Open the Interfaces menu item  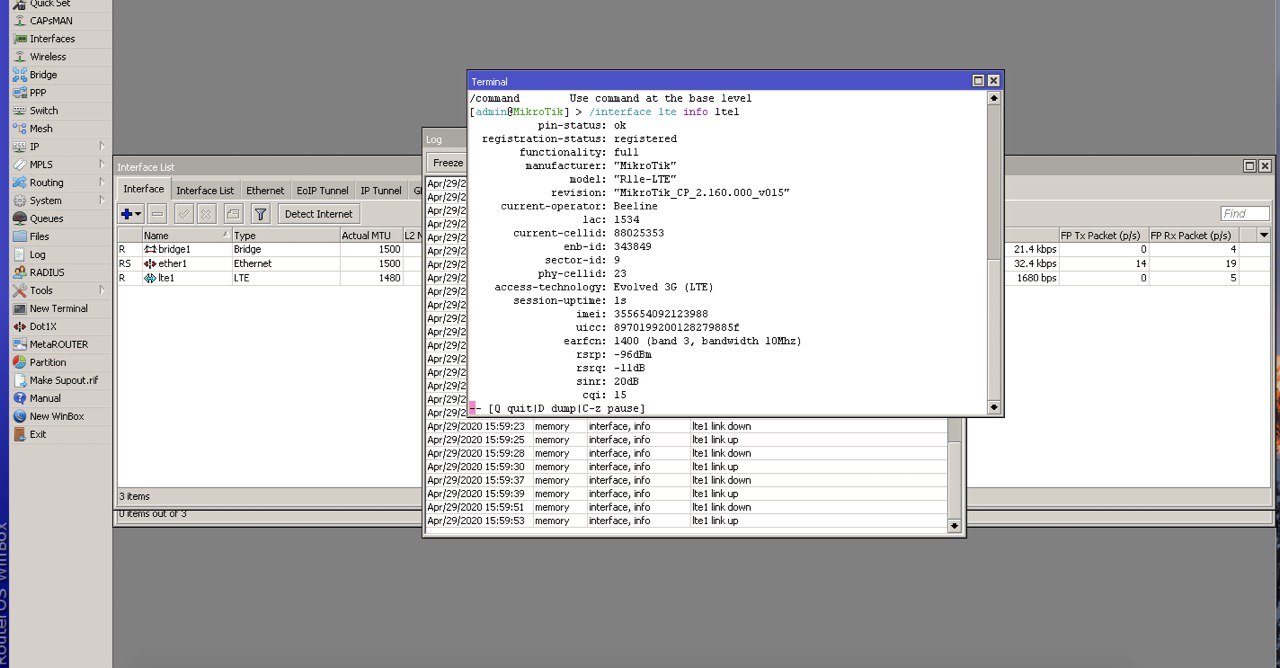(x=52, y=39)
